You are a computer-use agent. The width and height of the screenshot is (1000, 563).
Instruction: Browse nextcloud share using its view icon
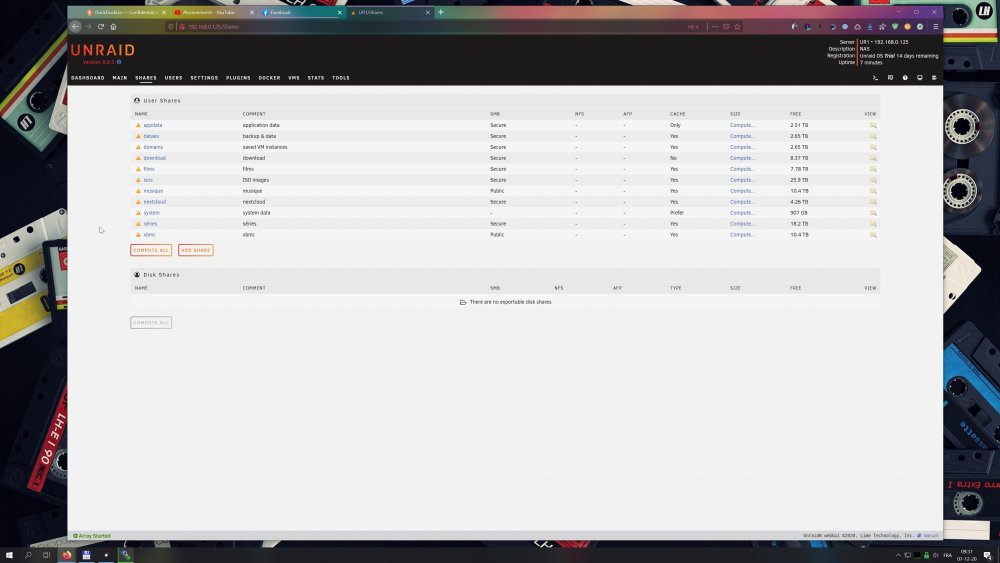tap(873, 201)
